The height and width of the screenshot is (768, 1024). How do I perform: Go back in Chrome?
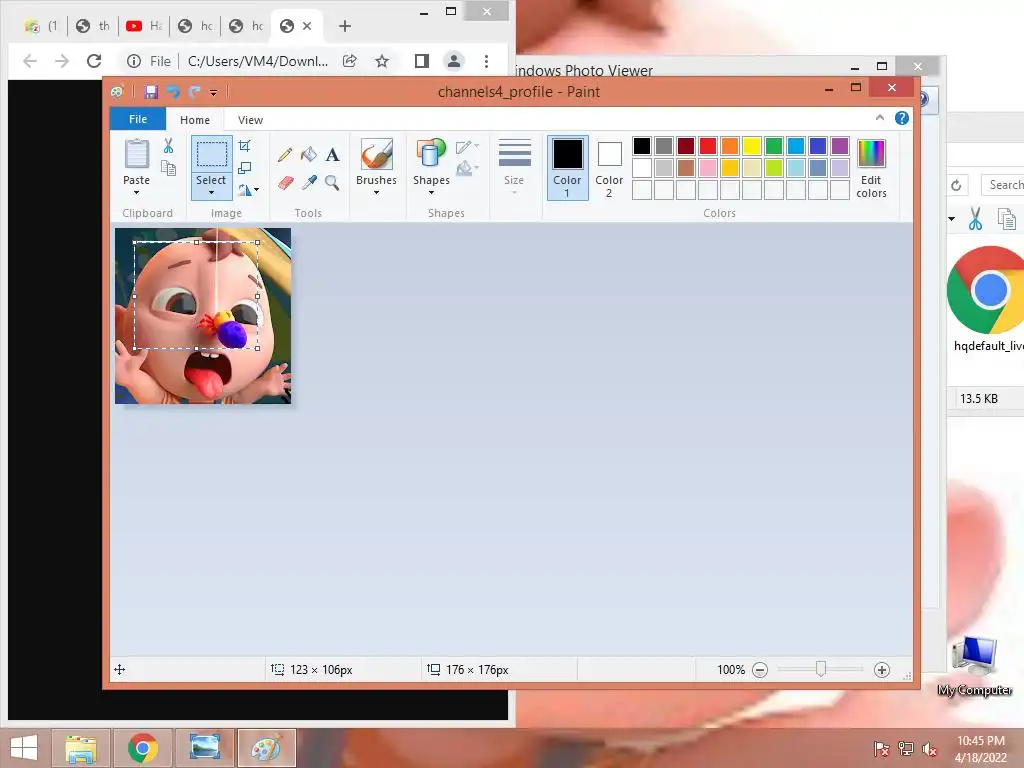(x=30, y=61)
